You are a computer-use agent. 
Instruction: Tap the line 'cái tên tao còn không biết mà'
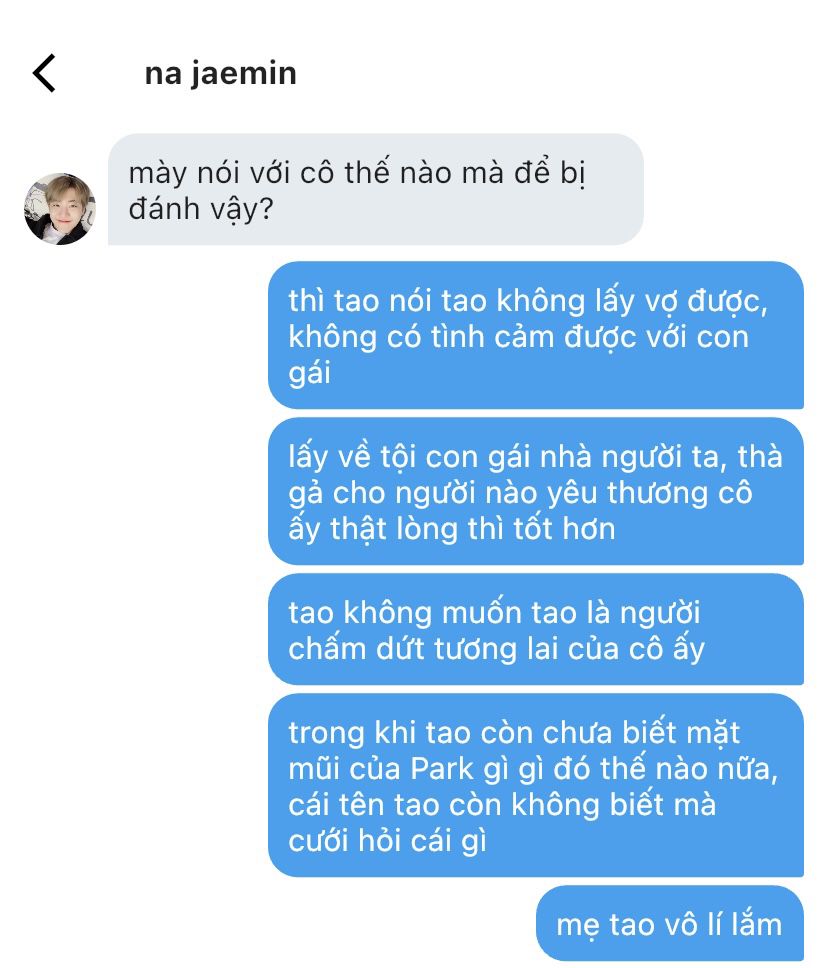(x=502, y=805)
